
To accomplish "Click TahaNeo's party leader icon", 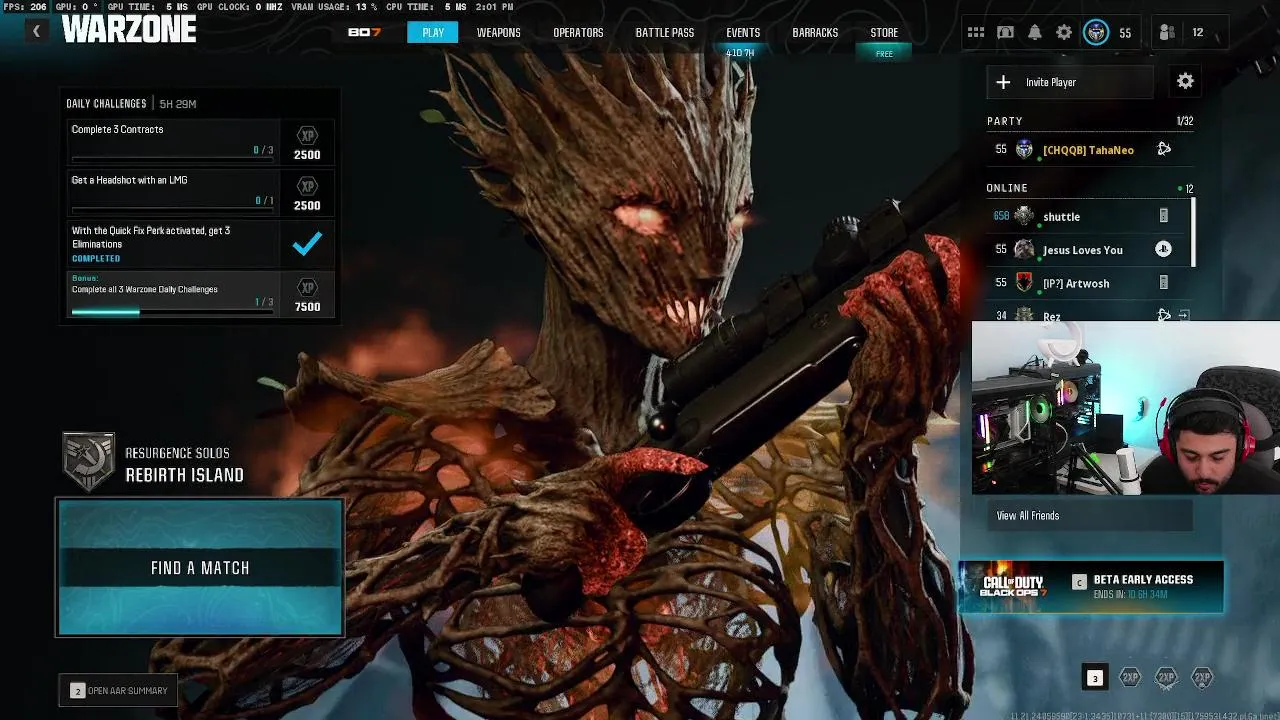I will click(1164, 149).
